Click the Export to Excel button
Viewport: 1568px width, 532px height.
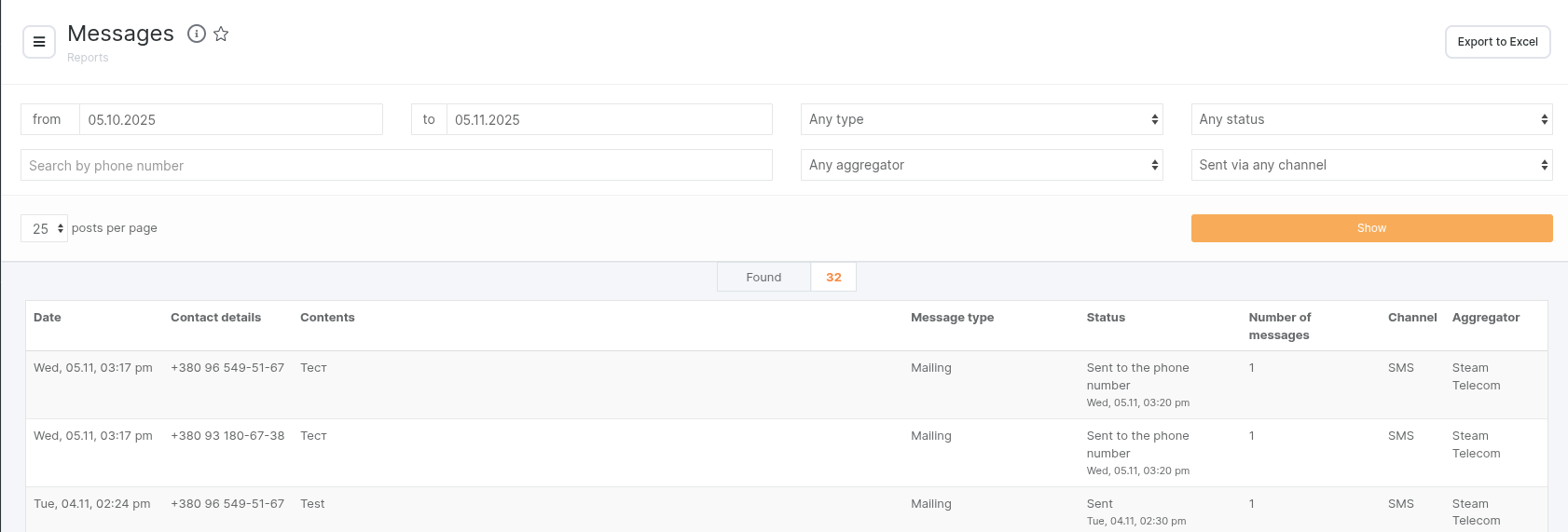coord(1497,42)
